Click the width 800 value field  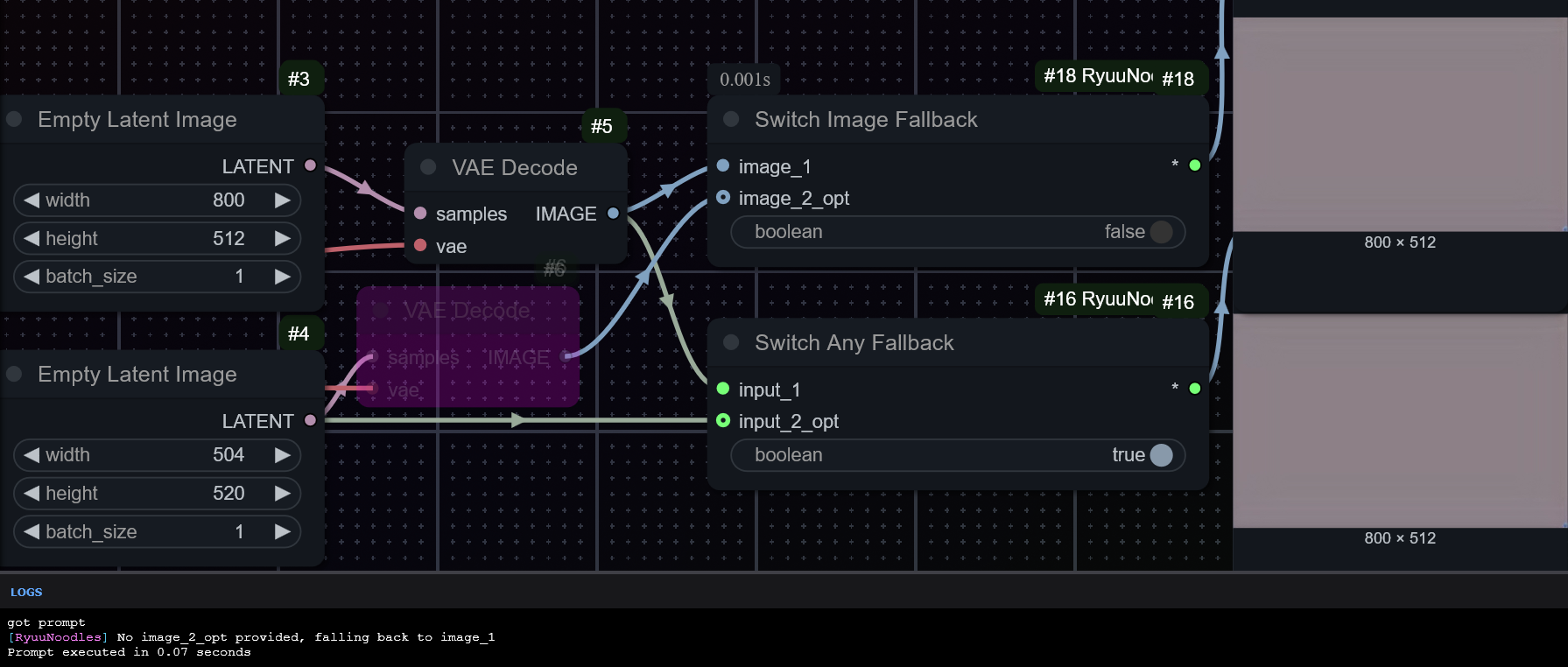(158, 200)
